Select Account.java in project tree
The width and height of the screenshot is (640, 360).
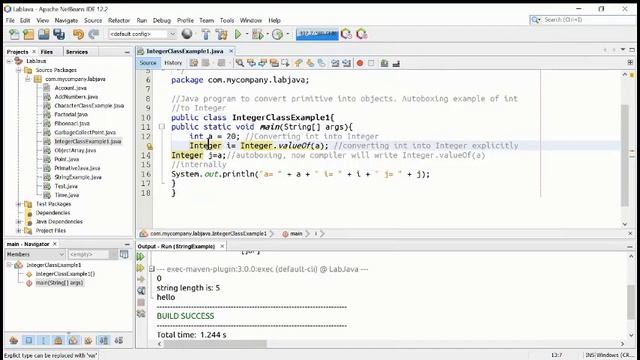tap(70, 88)
